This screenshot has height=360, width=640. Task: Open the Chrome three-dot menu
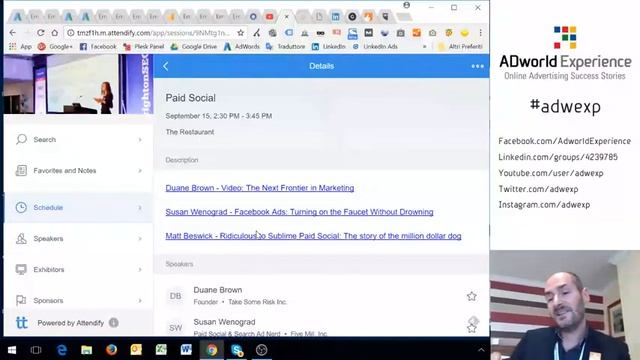(x=480, y=32)
